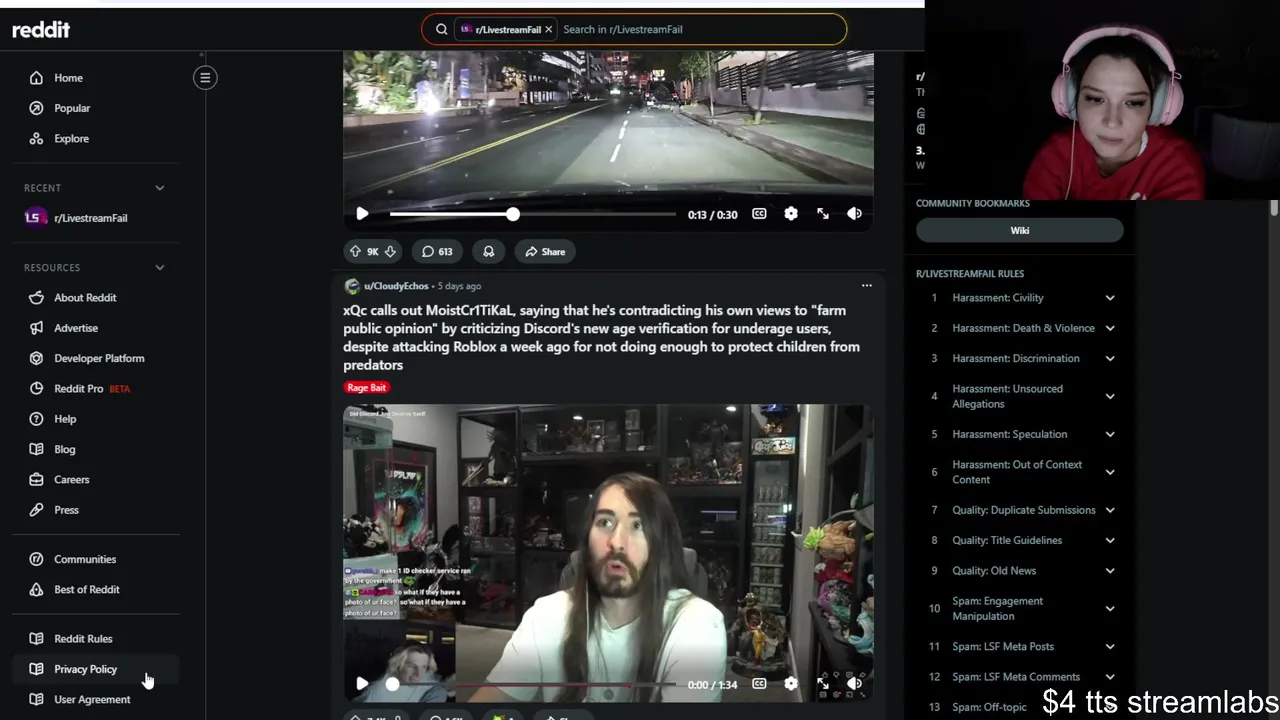
Task: Downvote the top post with 9K
Action: pos(390,252)
